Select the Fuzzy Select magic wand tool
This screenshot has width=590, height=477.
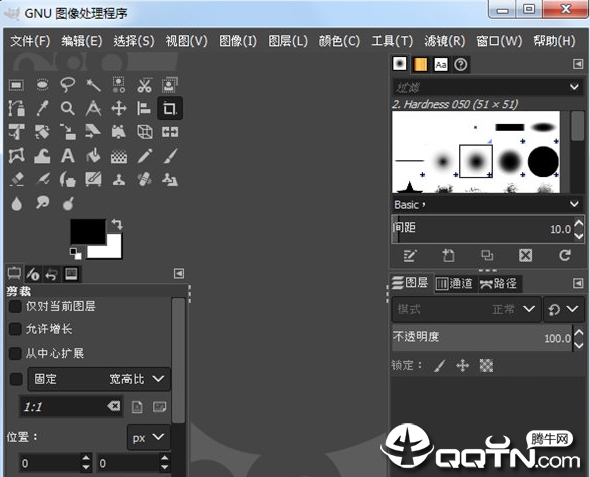pyautogui.click(x=93, y=85)
